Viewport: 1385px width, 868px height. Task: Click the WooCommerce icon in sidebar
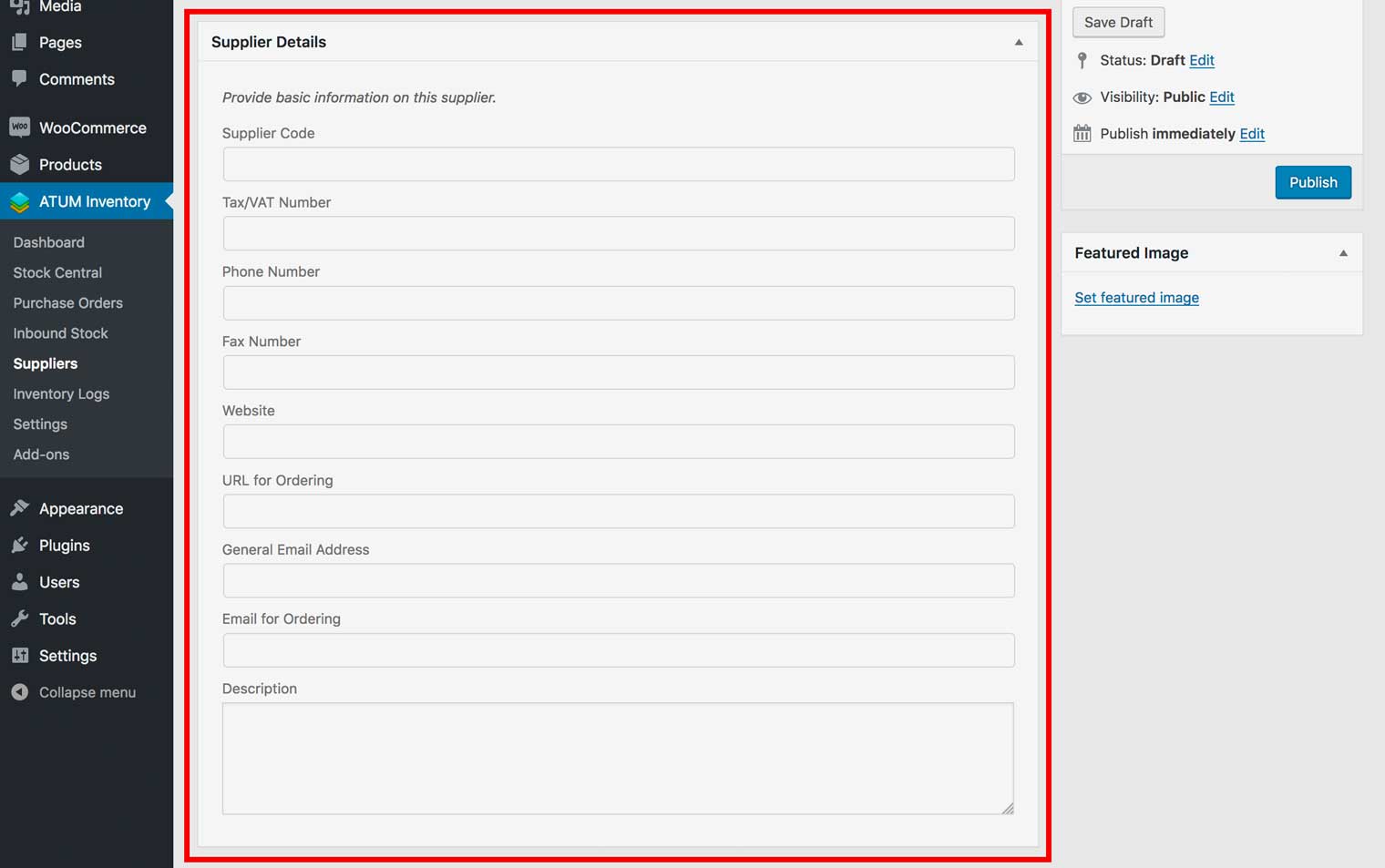[19, 128]
